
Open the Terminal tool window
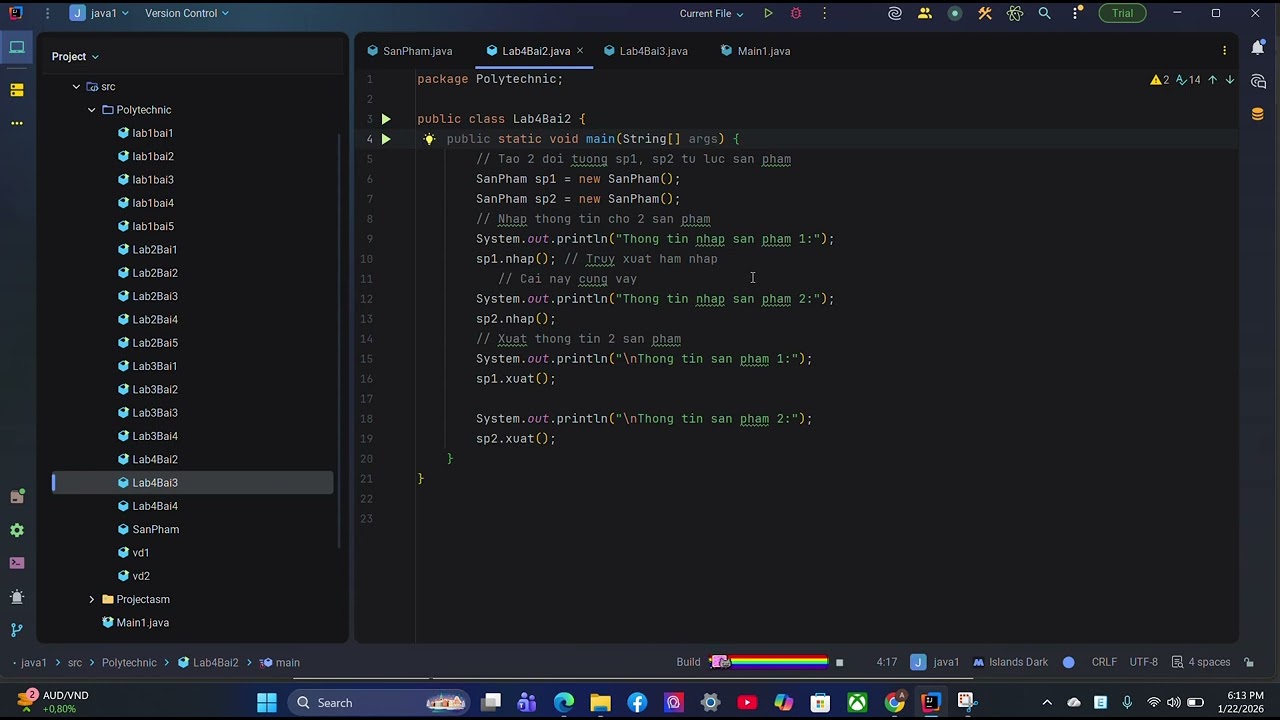click(17, 563)
